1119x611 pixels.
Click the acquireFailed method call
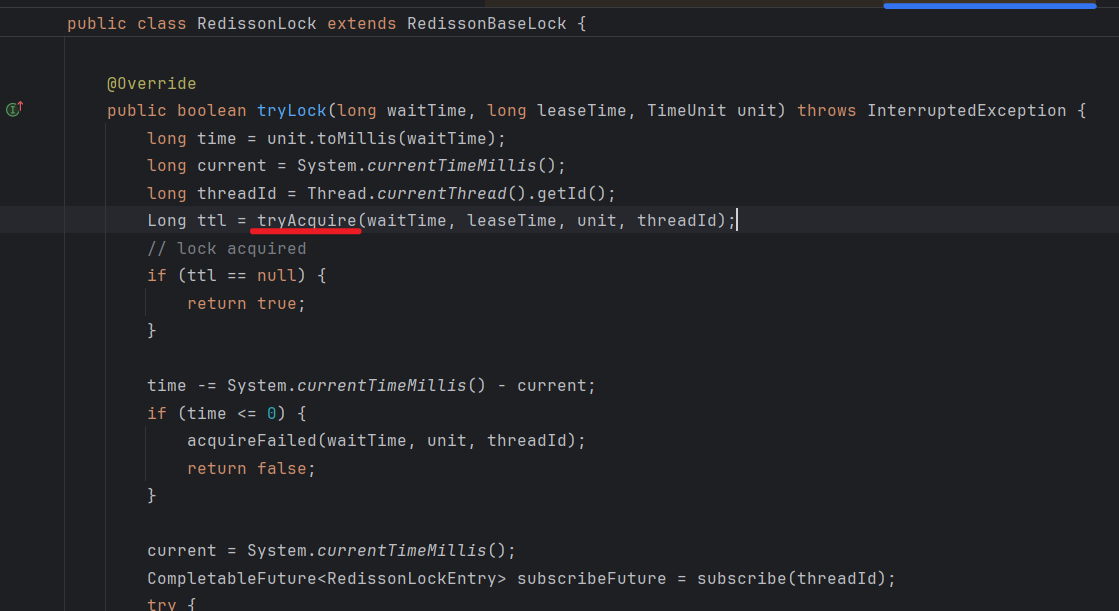252,440
